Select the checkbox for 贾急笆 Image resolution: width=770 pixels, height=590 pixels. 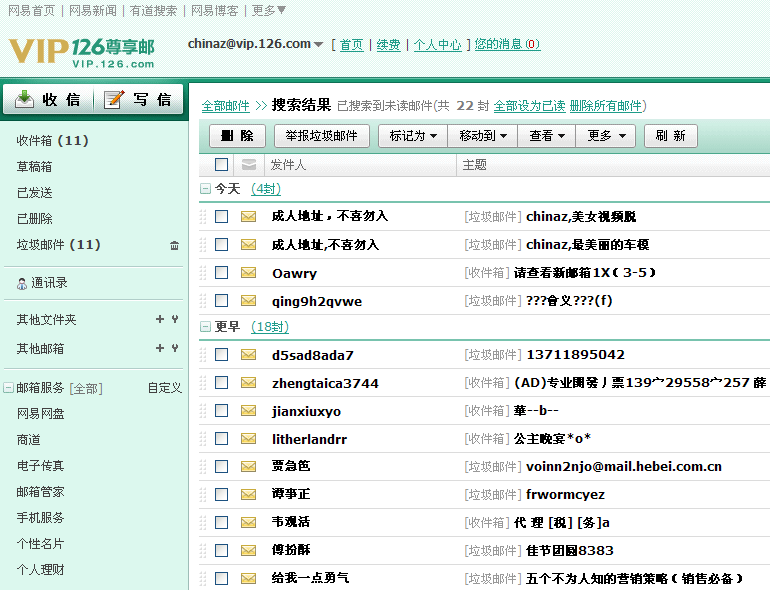coord(221,467)
